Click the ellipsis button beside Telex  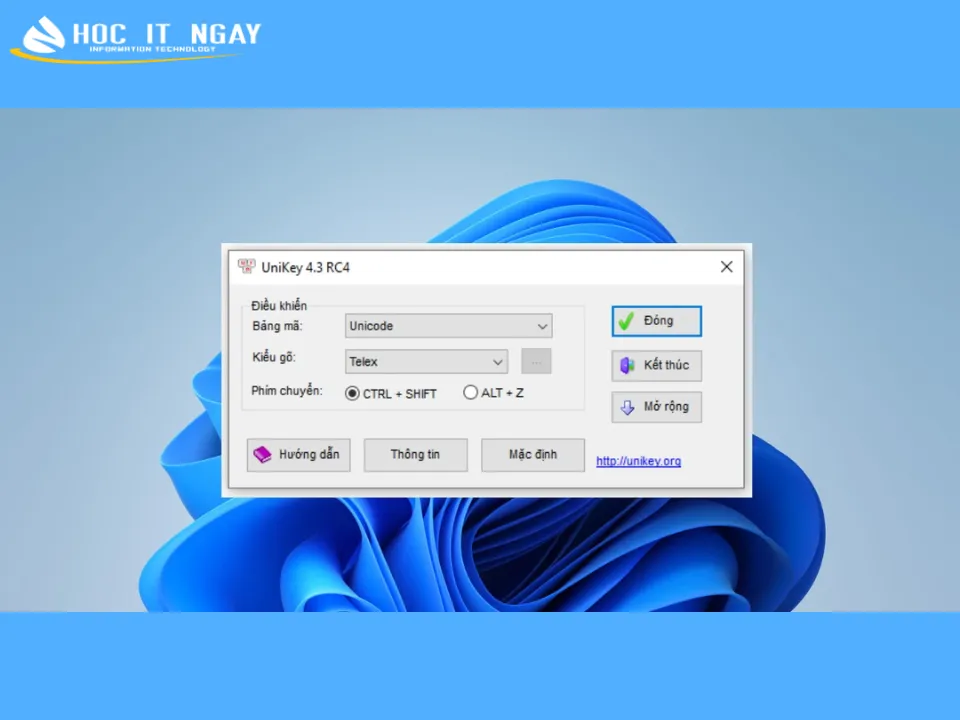point(536,361)
